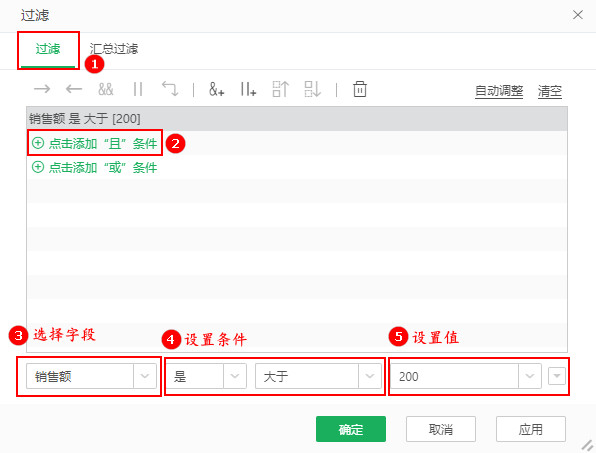This screenshot has height=453, width=596.
Task: Switch to the 汇总过滤 tab
Action: click(x=114, y=49)
